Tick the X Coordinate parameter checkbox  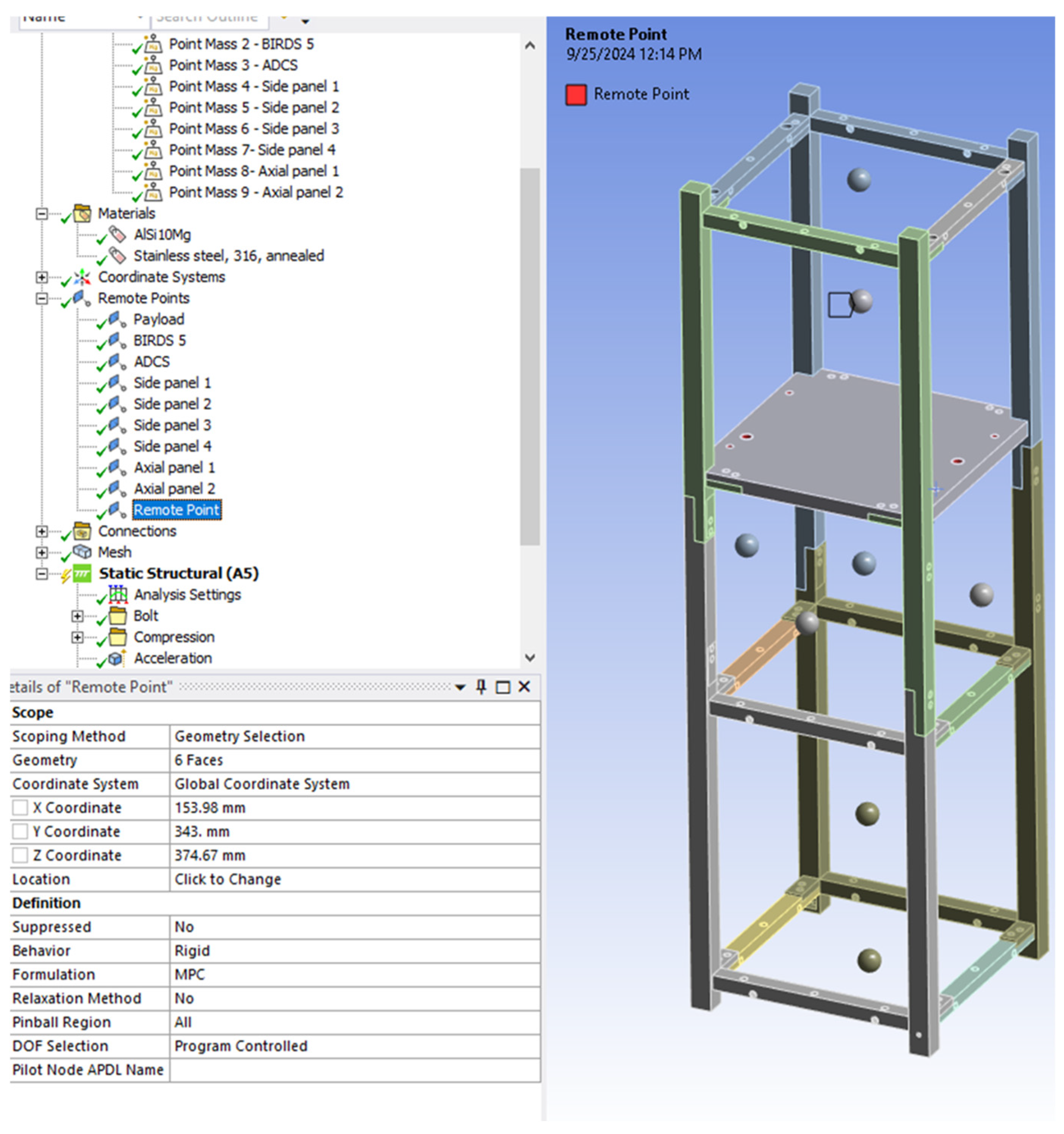(20, 808)
